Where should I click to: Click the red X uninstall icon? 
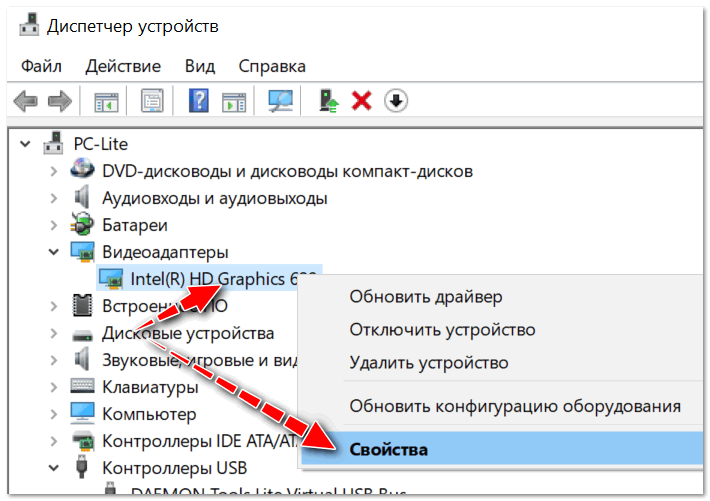point(361,101)
